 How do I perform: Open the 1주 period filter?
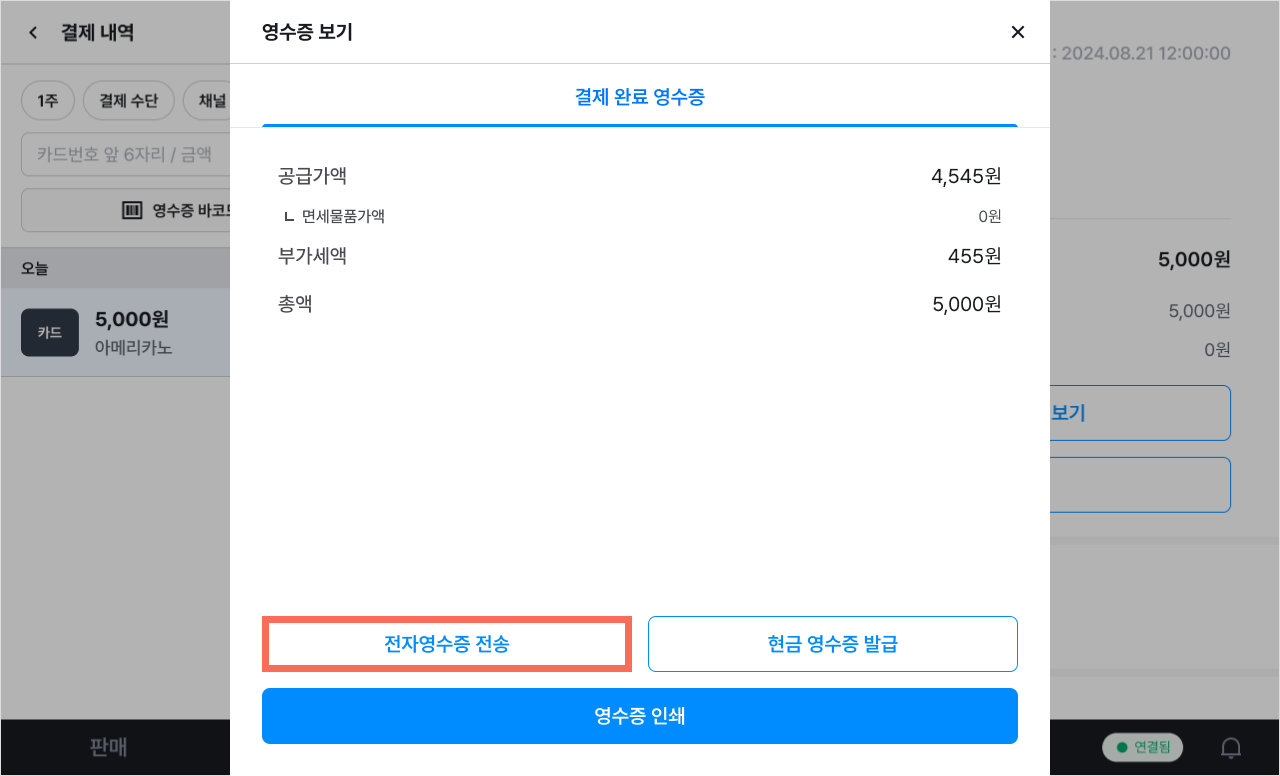pos(47,101)
